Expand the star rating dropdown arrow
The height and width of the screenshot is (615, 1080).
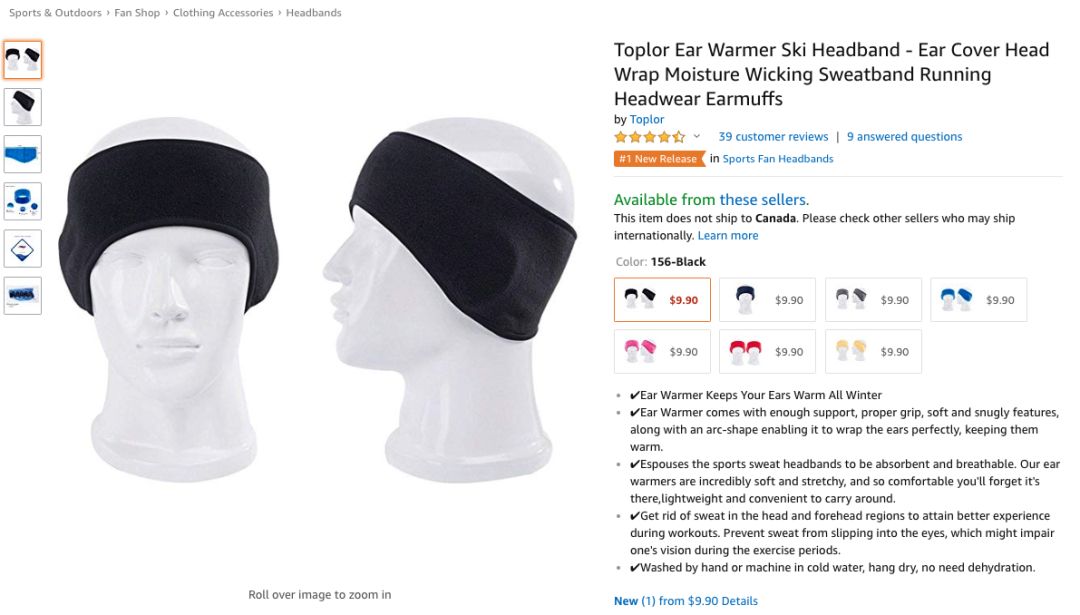[696, 136]
